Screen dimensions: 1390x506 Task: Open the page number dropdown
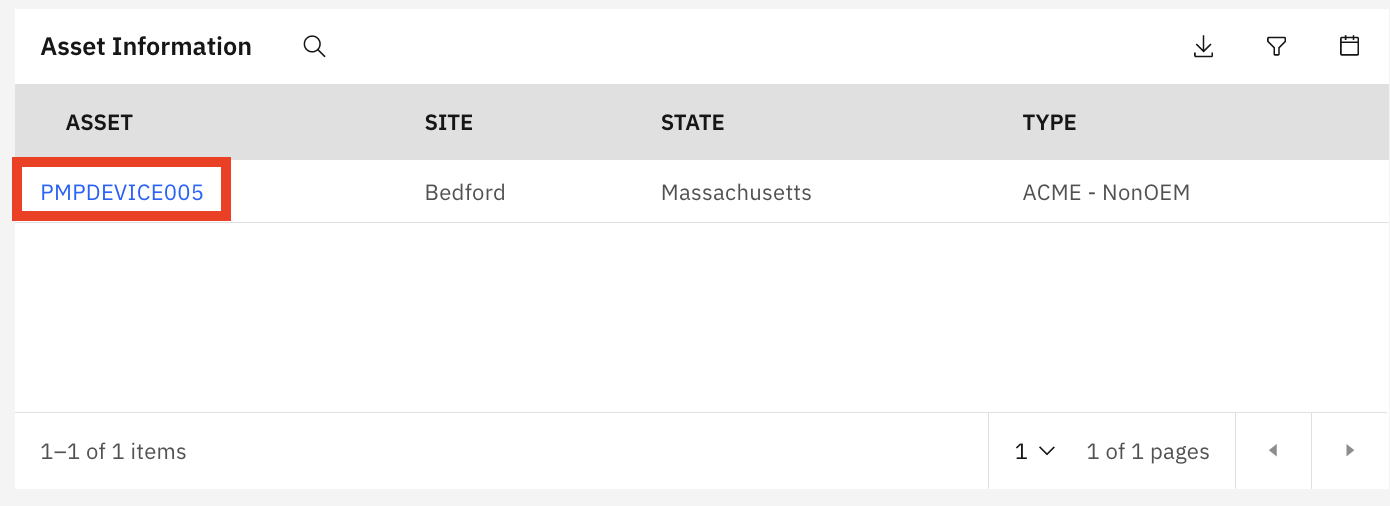click(1035, 451)
